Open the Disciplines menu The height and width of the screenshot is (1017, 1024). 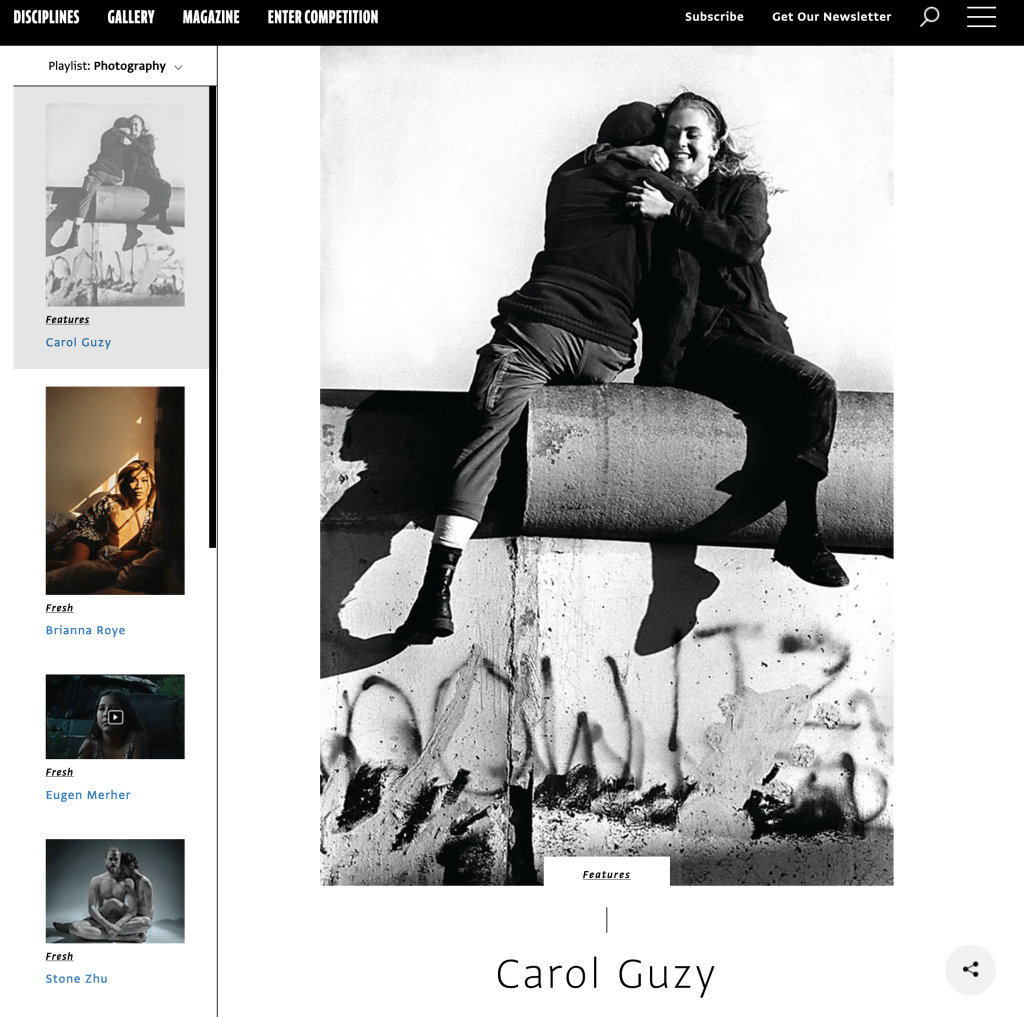tap(46, 17)
